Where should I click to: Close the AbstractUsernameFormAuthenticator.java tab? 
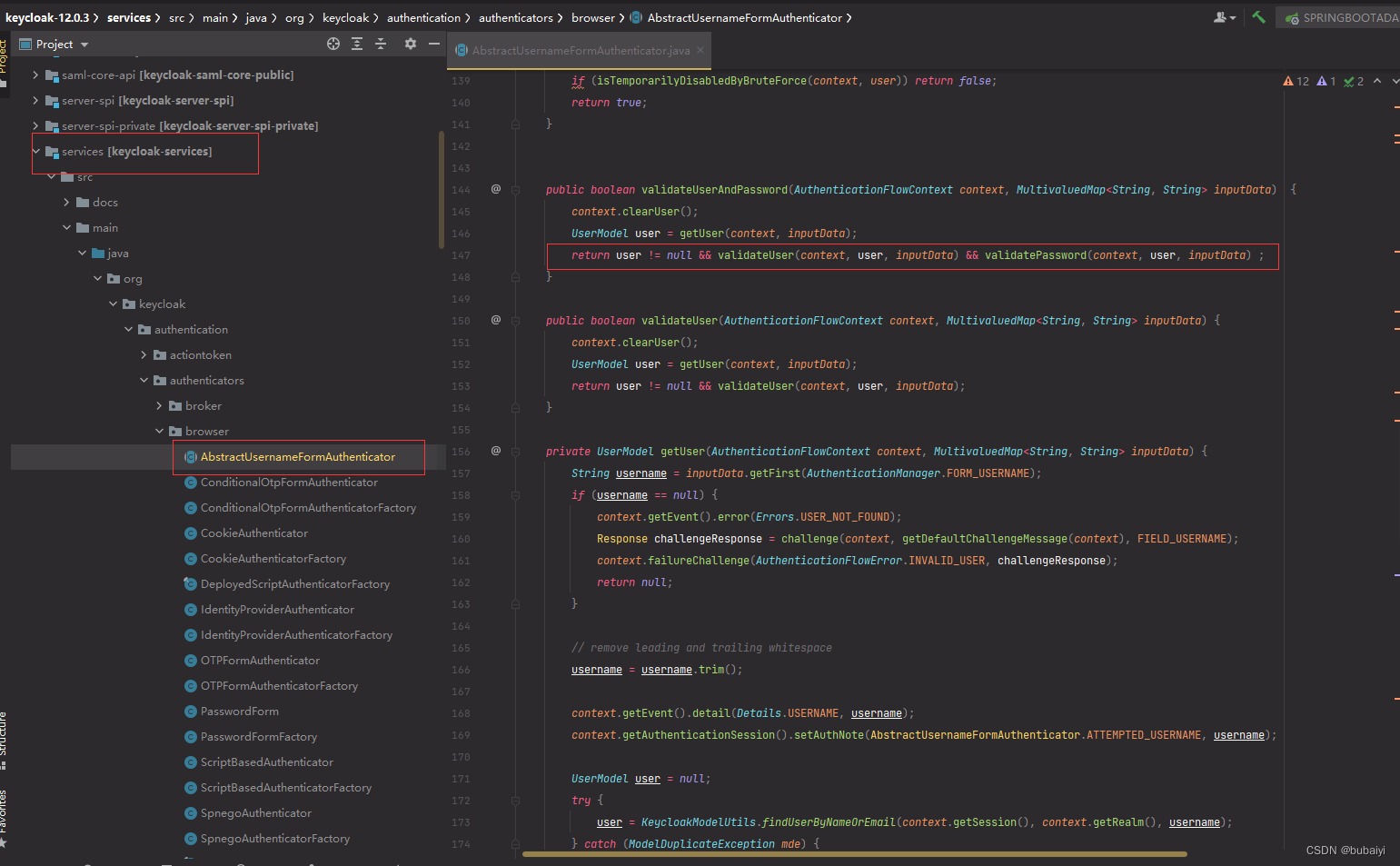700,51
